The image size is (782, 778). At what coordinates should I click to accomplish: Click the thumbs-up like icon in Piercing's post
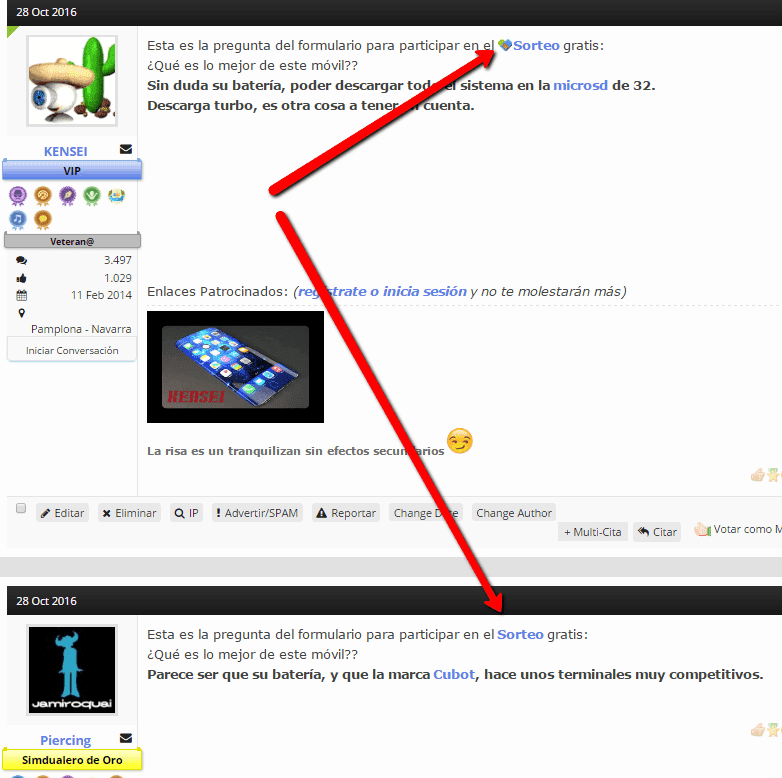pos(758,730)
